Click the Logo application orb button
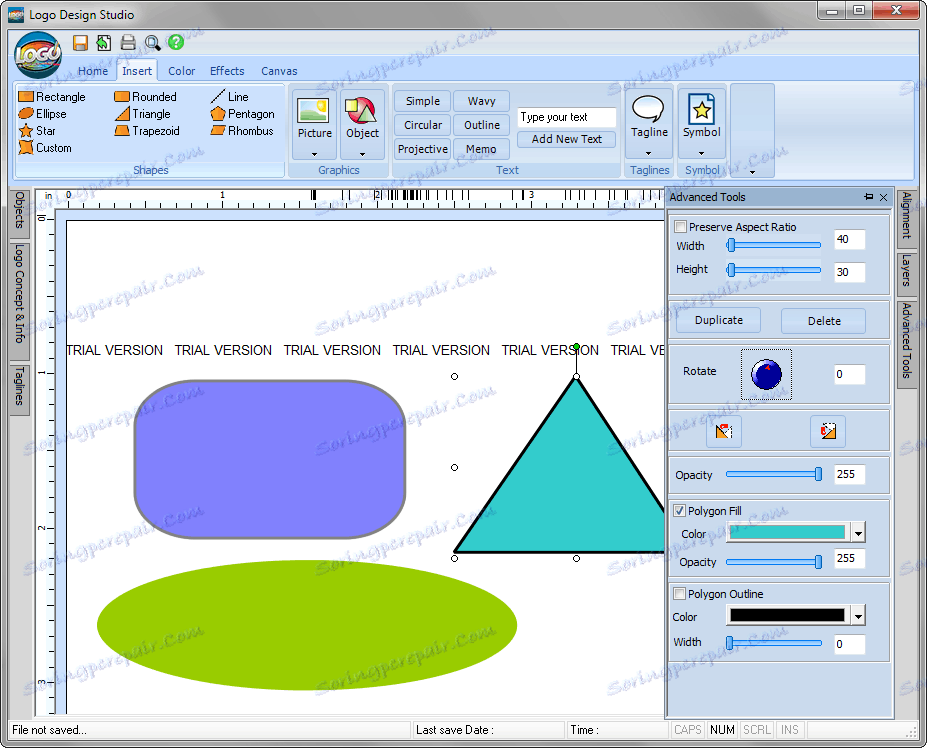Viewport: 927px width, 748px height. [x=38, y=55]
